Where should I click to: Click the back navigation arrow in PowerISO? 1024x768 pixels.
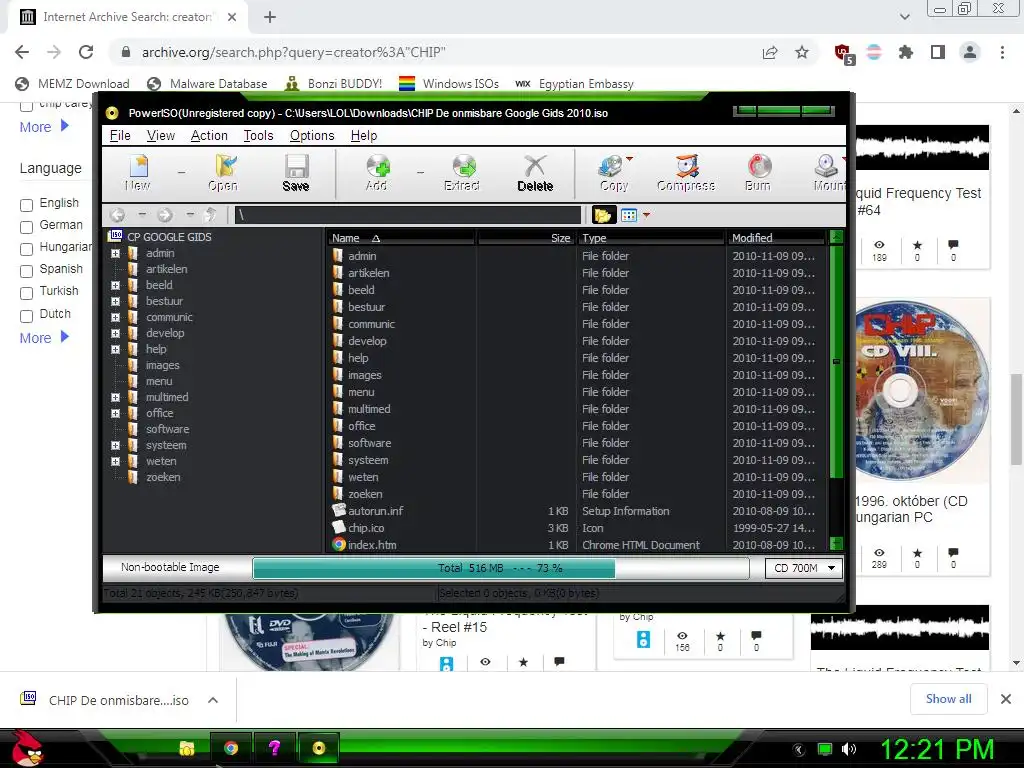click(x=118, y=215)
